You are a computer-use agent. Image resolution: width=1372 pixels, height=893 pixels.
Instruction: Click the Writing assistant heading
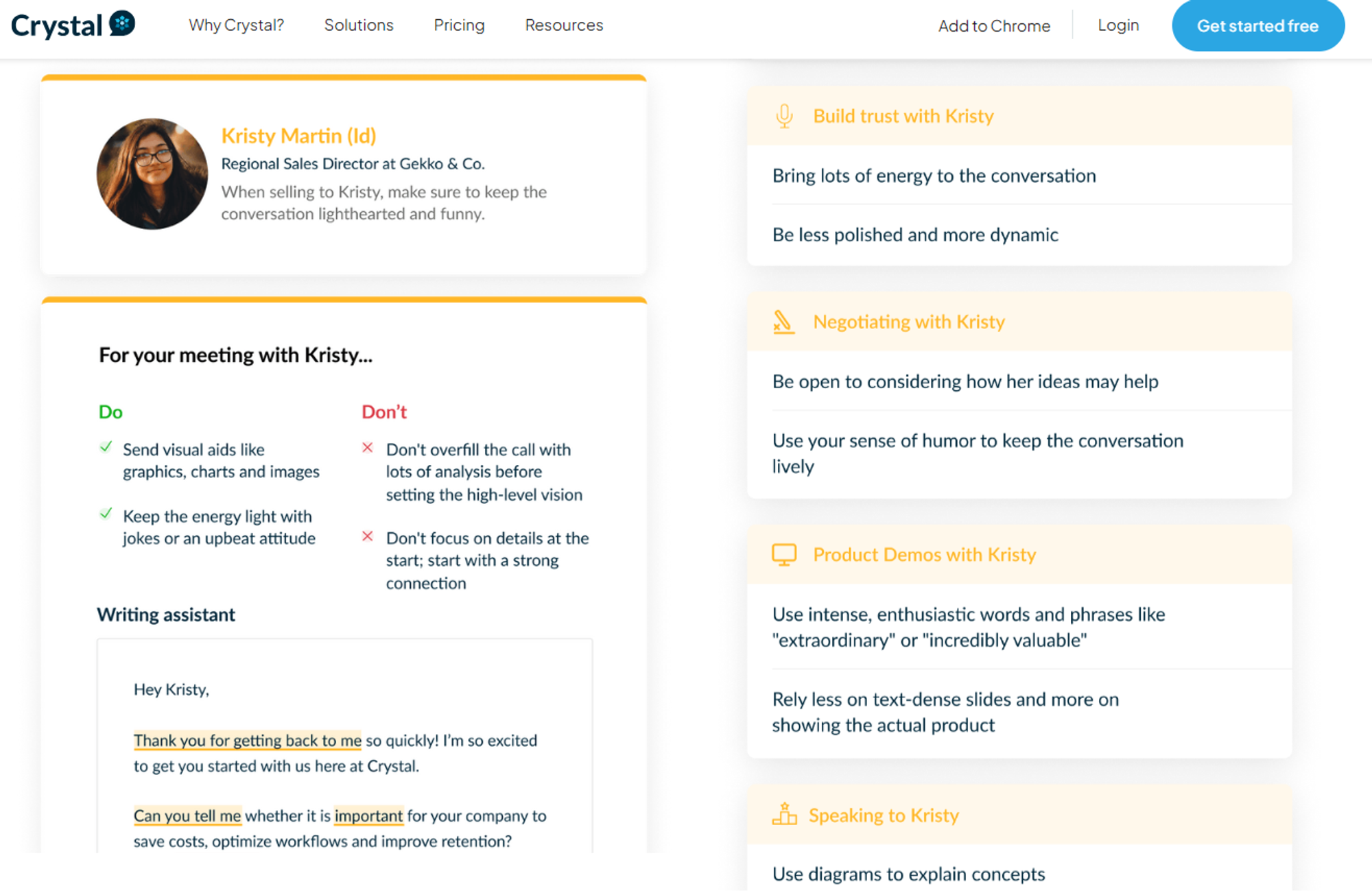[166, 615]
